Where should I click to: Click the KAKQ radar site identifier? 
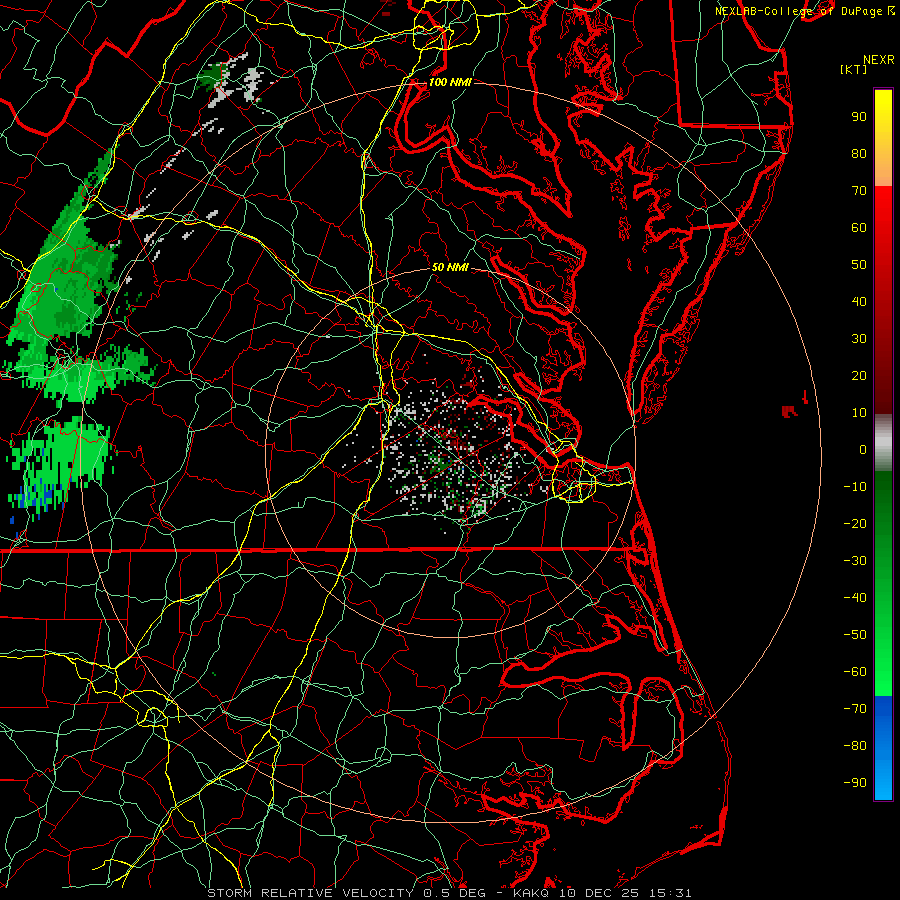[x=531, y=893]
